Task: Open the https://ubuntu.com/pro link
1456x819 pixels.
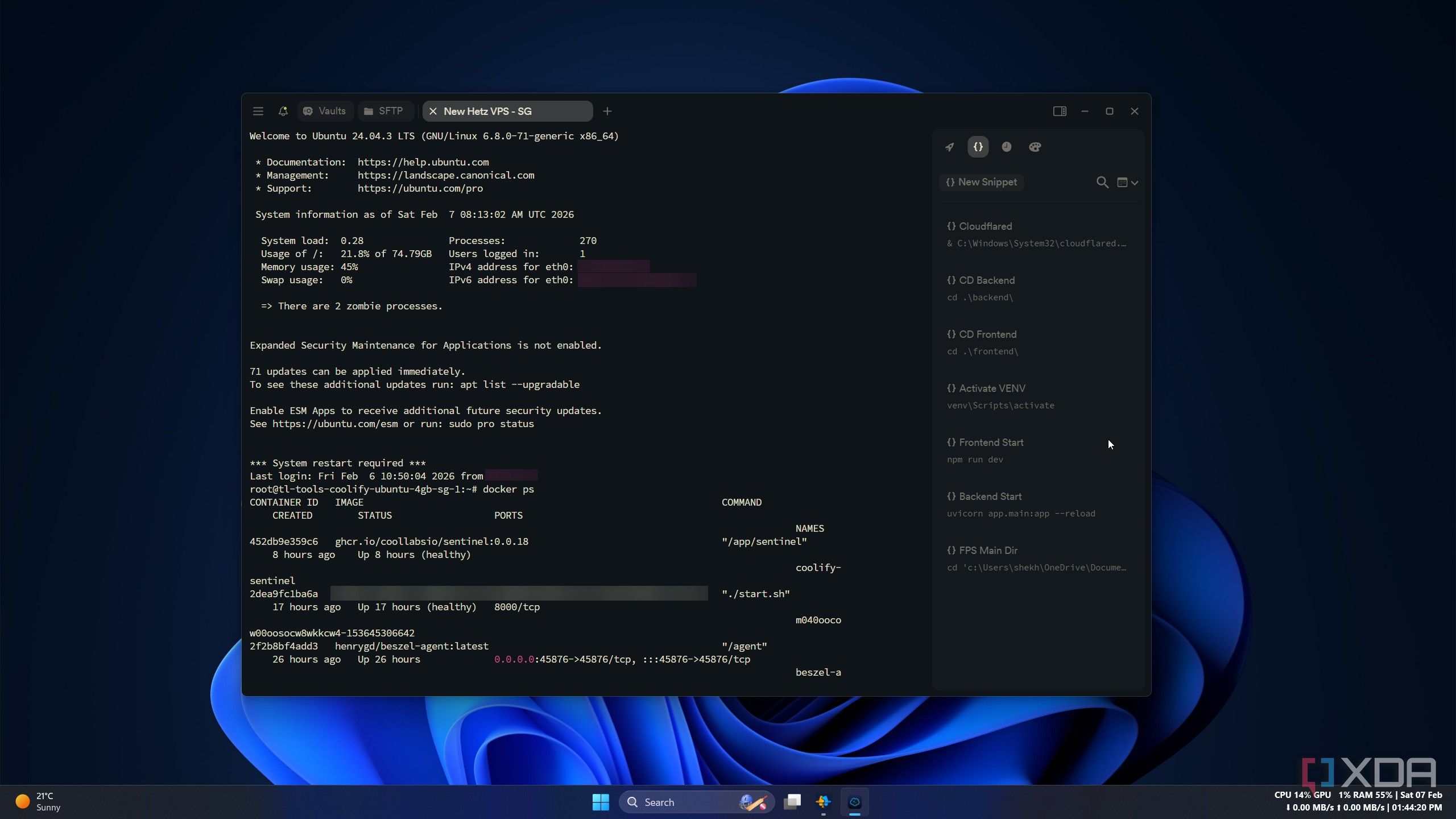Action: [420, 188]
